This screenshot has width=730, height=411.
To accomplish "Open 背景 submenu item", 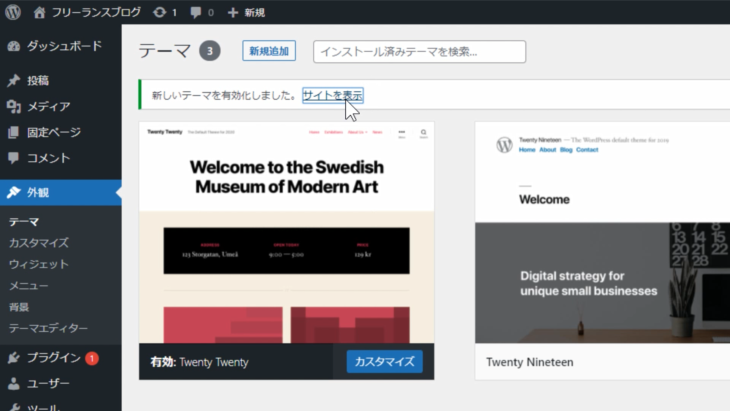I will click(19, 307).
